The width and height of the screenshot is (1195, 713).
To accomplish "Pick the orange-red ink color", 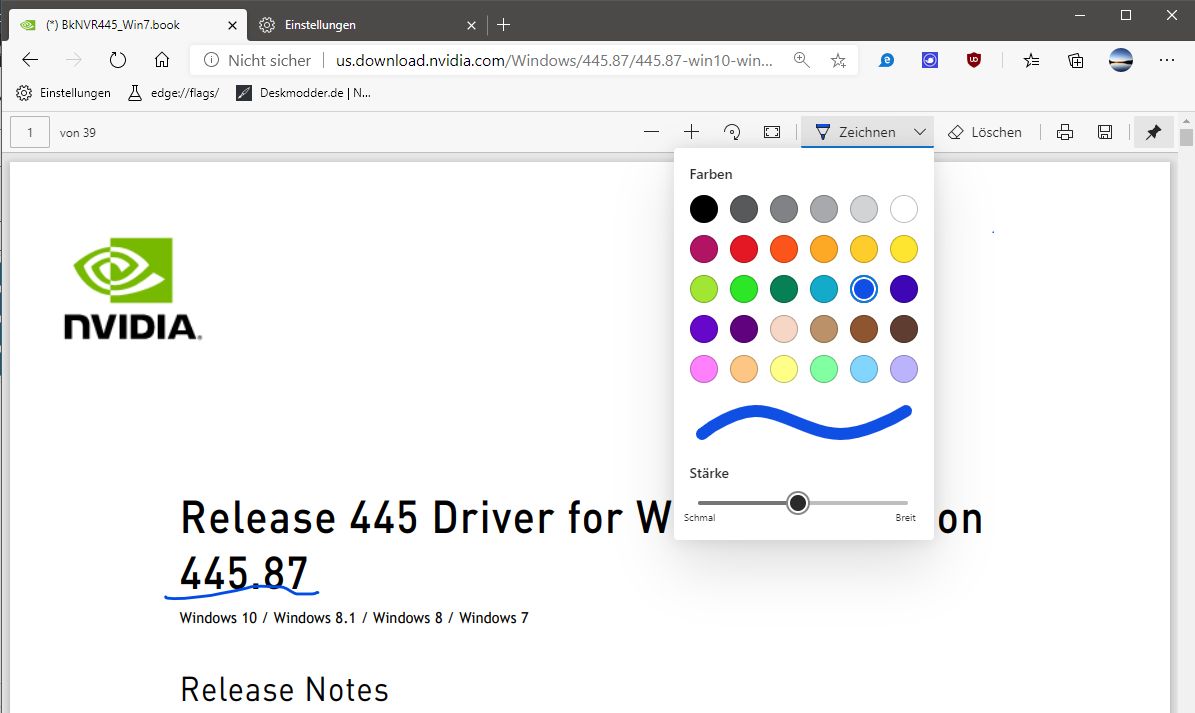I will click(x=783, y=249).
